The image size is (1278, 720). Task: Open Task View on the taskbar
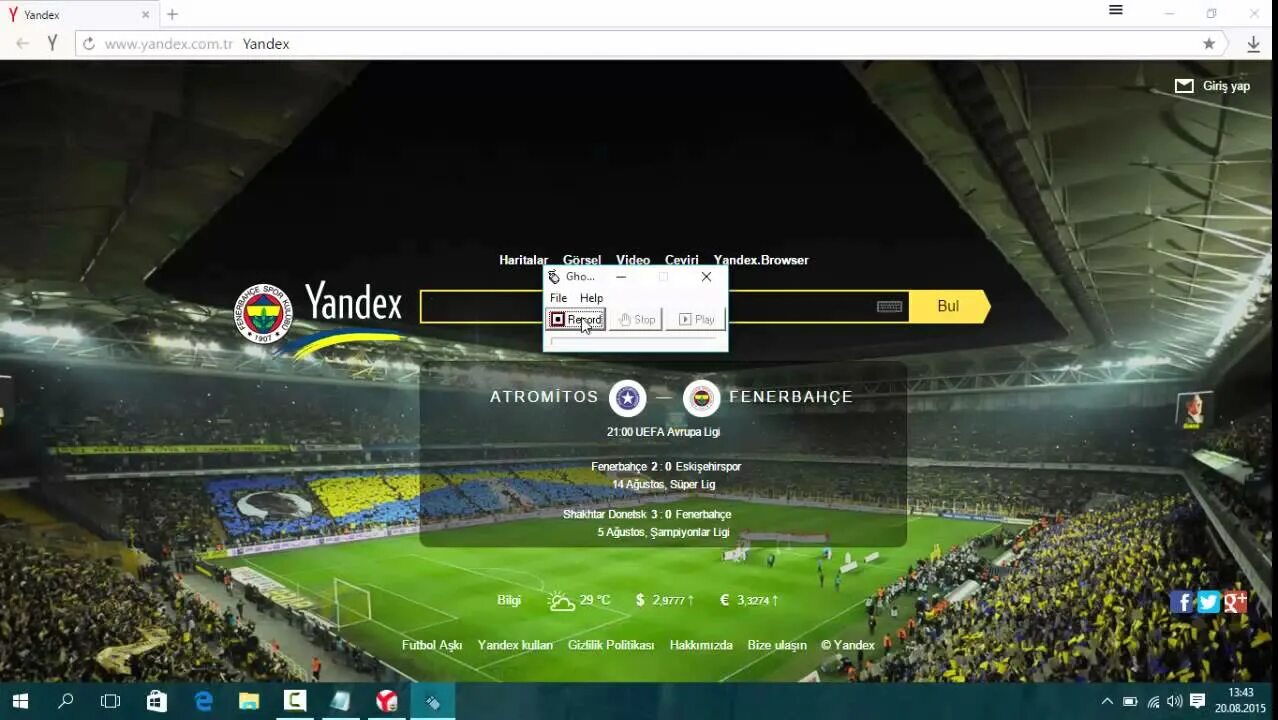click(110, 701)
